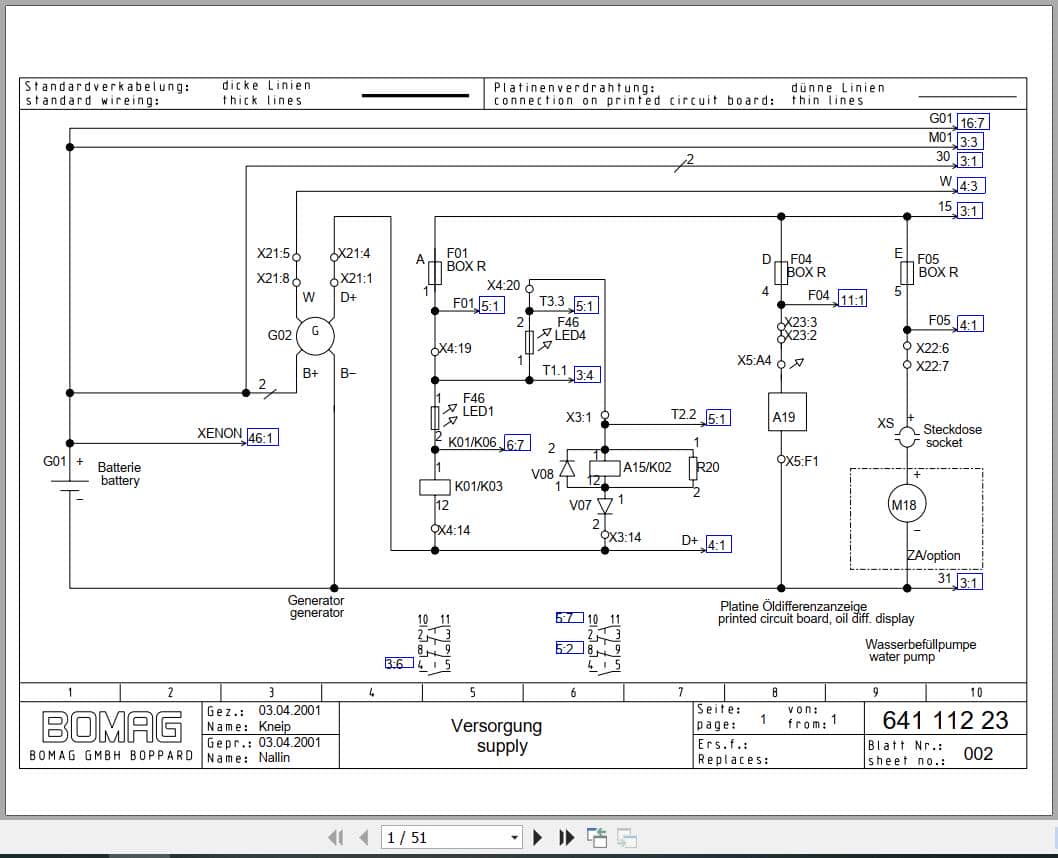Open the XENON 46:1 reference link
Viewport: 1058px width, 858px height.
coord(262,438)
